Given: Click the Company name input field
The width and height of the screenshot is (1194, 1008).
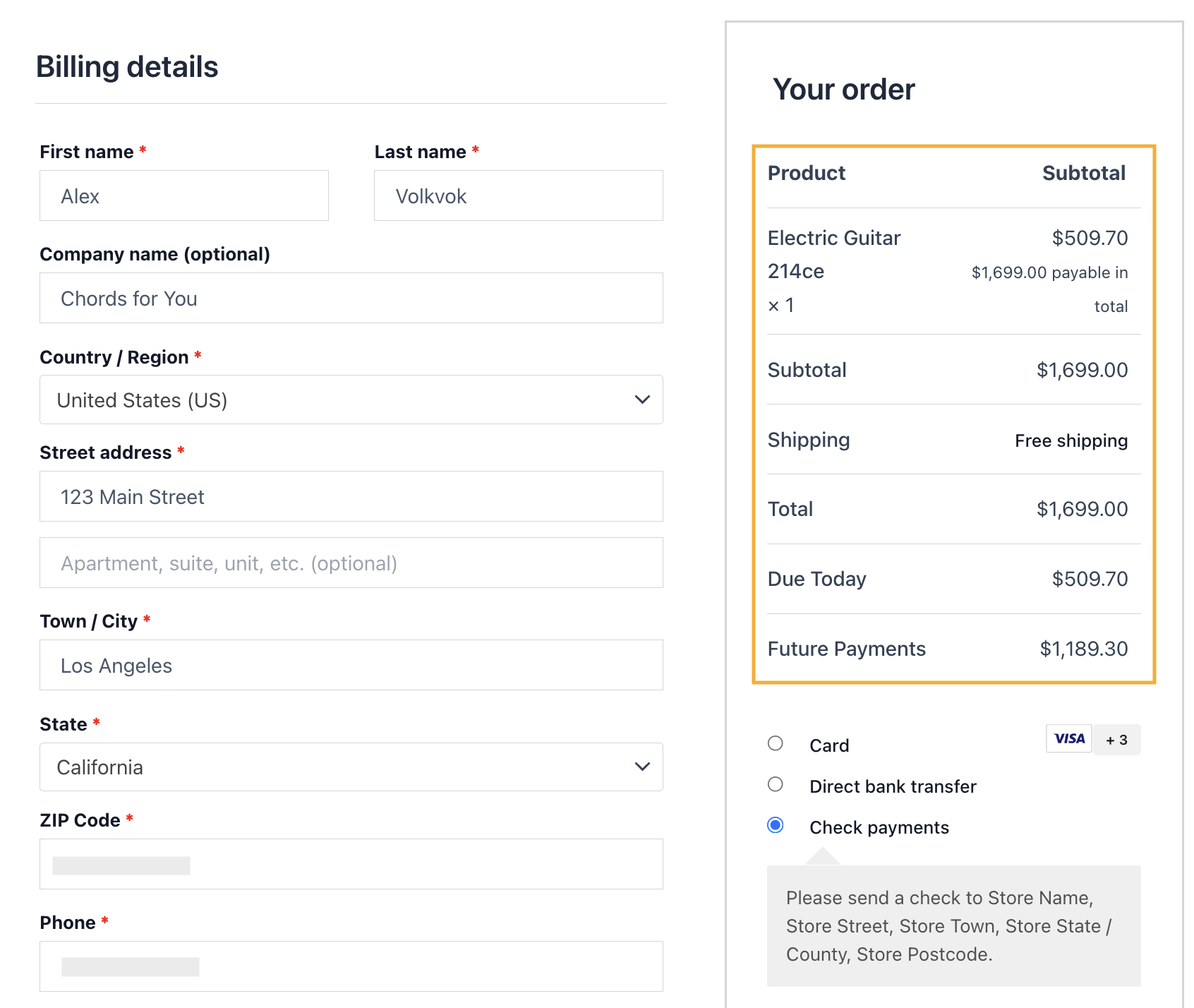Looking at the screenshot, I should 351,298.
